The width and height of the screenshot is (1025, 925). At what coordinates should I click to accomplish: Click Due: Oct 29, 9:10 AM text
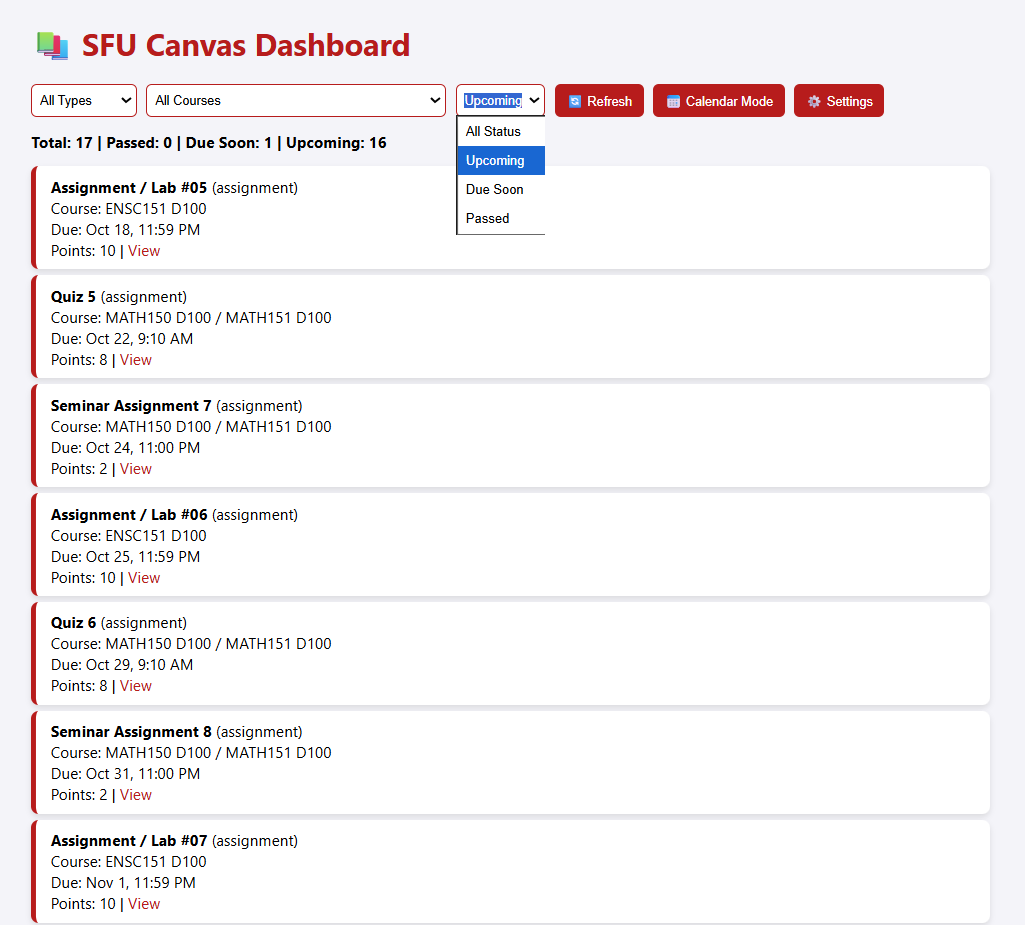[x=122, y=665]
